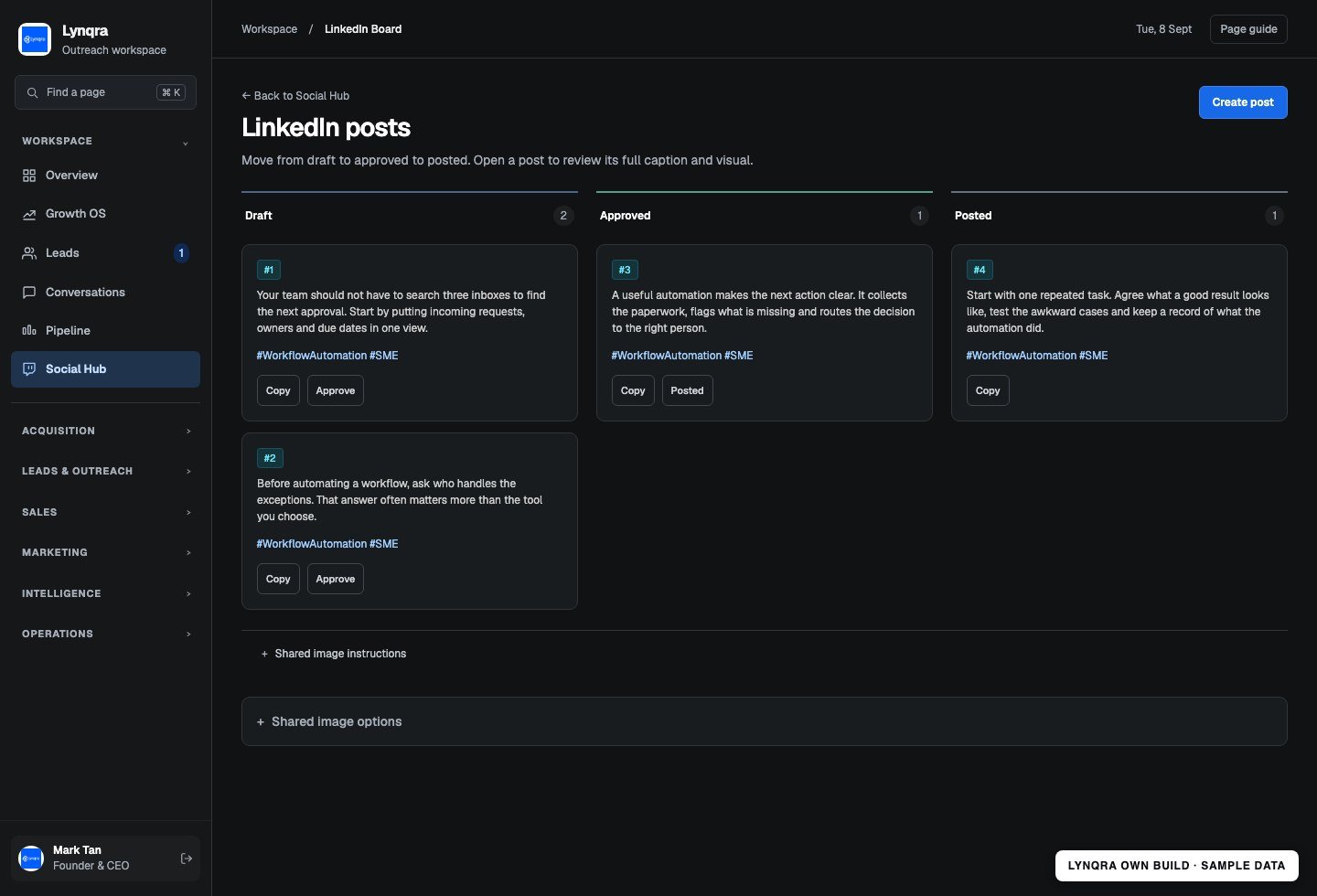Expand the Shared image options panel
Image resolution: width=1317 pixels, height=896 pixels.
click(765, 721)
